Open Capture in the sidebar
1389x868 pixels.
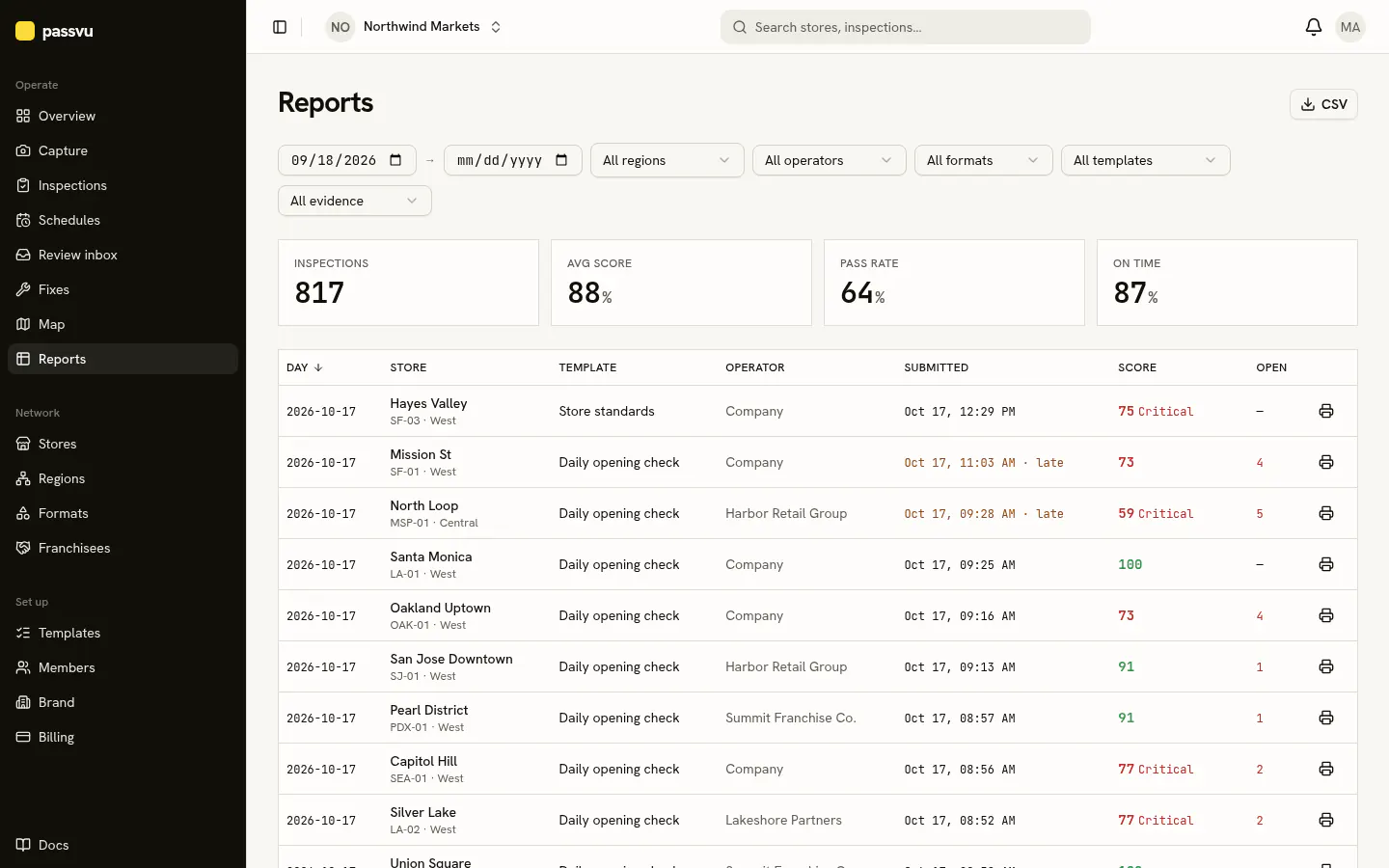pyautogui.click(x=123, y=150)
